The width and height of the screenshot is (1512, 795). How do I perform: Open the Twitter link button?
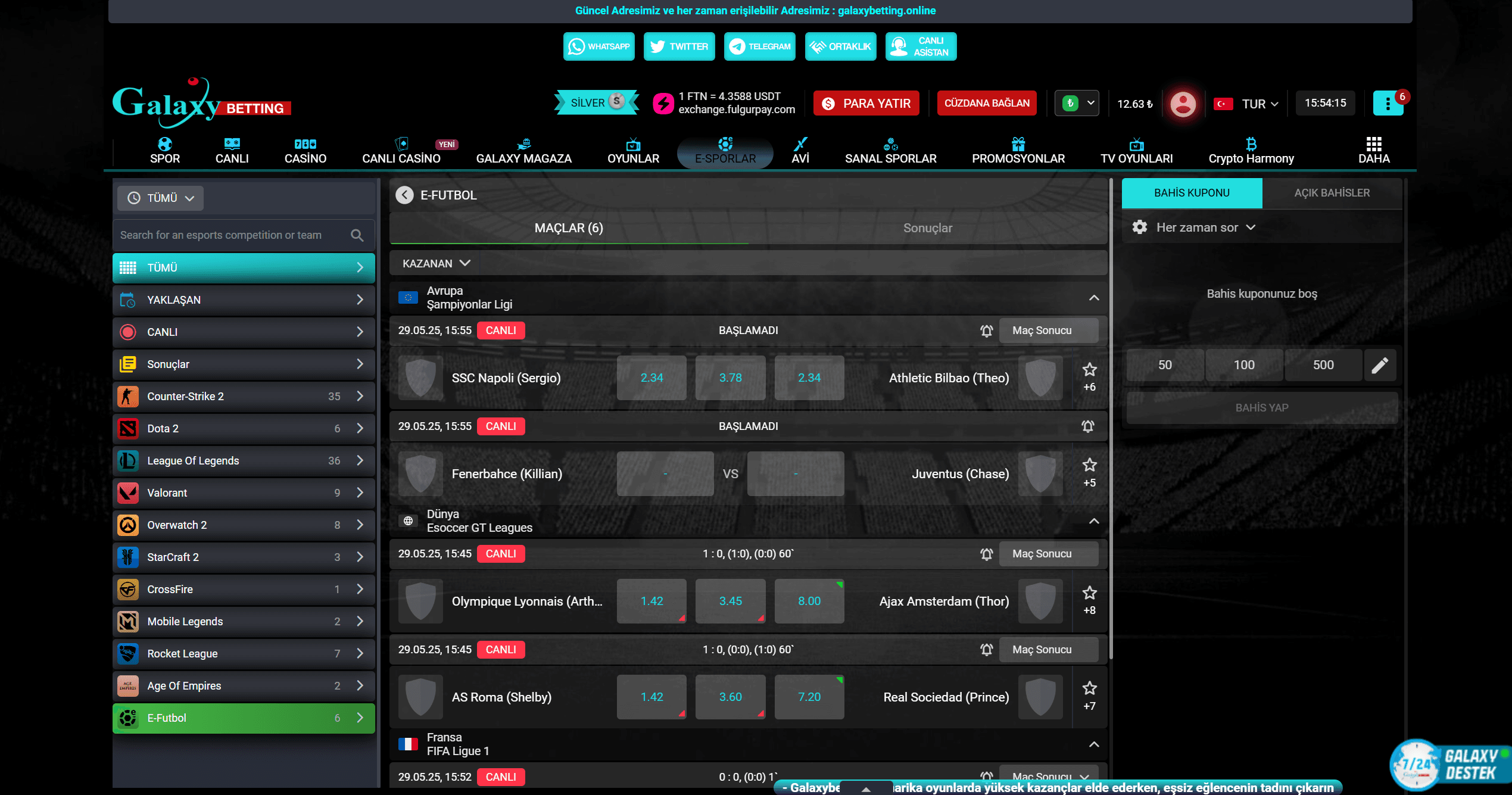pyautogui.click(x=679, y=46)
